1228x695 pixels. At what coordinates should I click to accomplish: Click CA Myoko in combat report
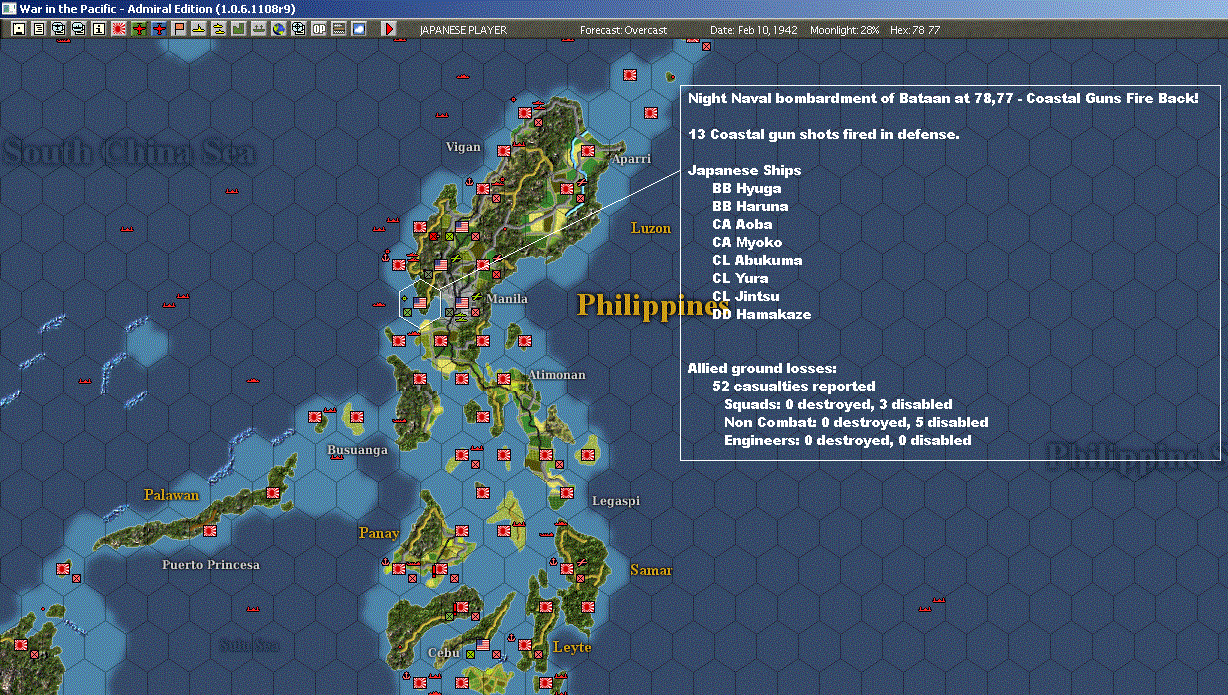click(x=747, y=242)
